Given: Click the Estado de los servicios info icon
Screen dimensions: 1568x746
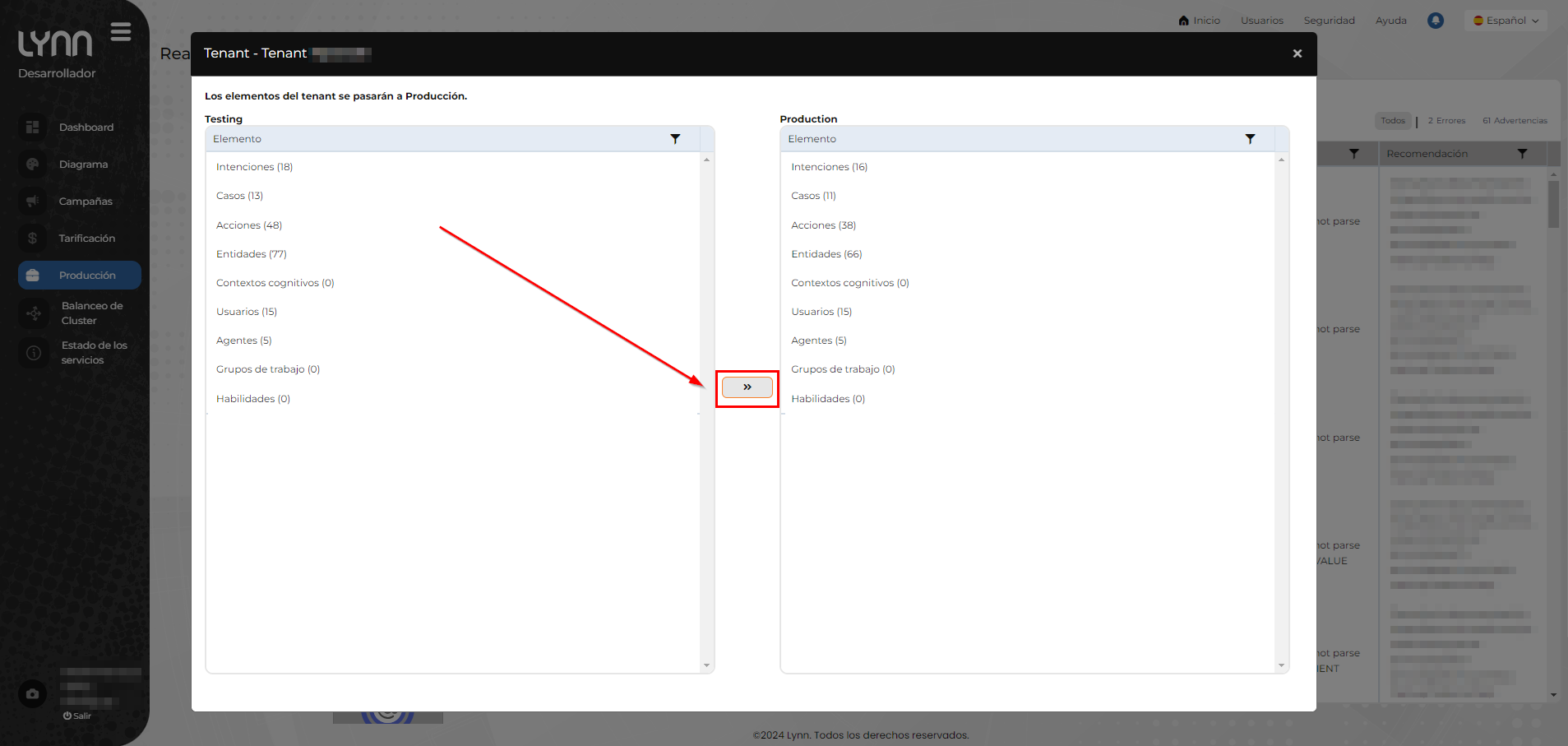Looking at the screenshot, I should [34, 353].
